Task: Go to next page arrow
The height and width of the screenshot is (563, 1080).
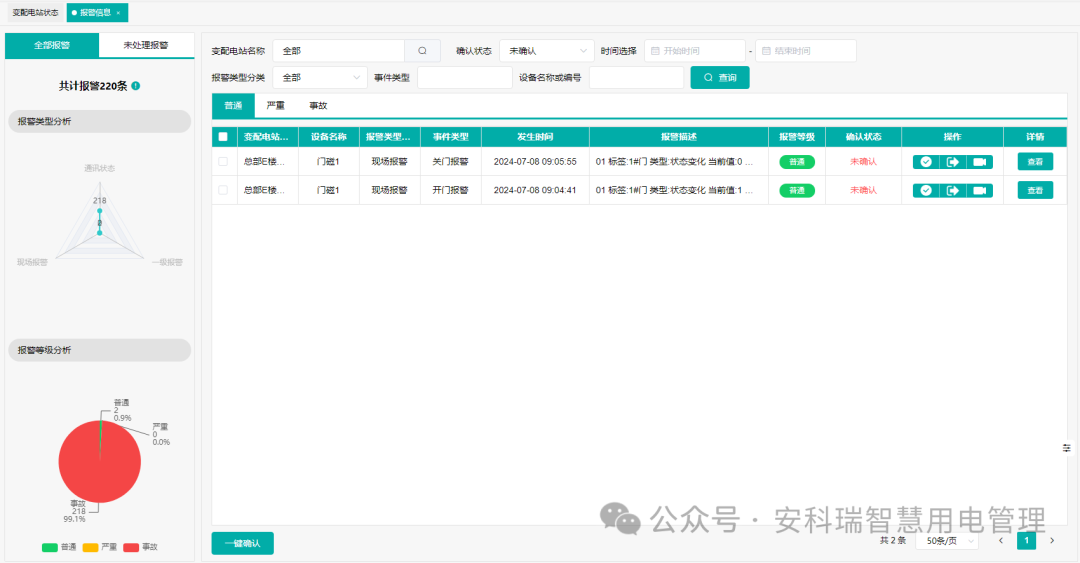Action: pos(1052,541)
